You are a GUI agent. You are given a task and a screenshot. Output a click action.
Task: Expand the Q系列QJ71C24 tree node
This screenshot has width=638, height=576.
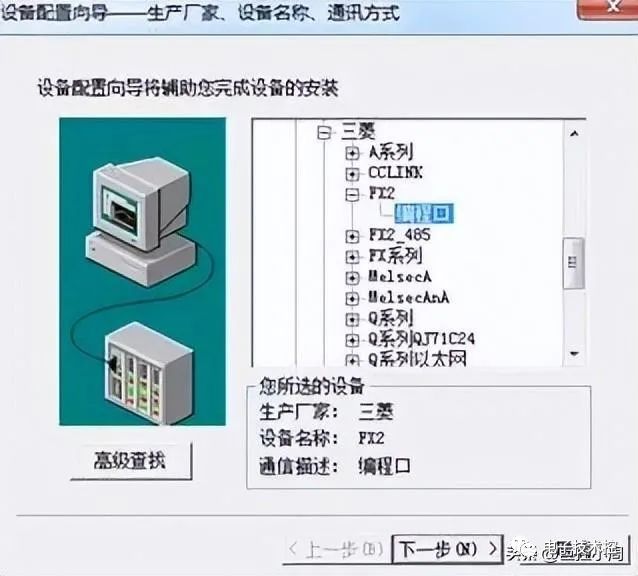click(x=352, y=339)
